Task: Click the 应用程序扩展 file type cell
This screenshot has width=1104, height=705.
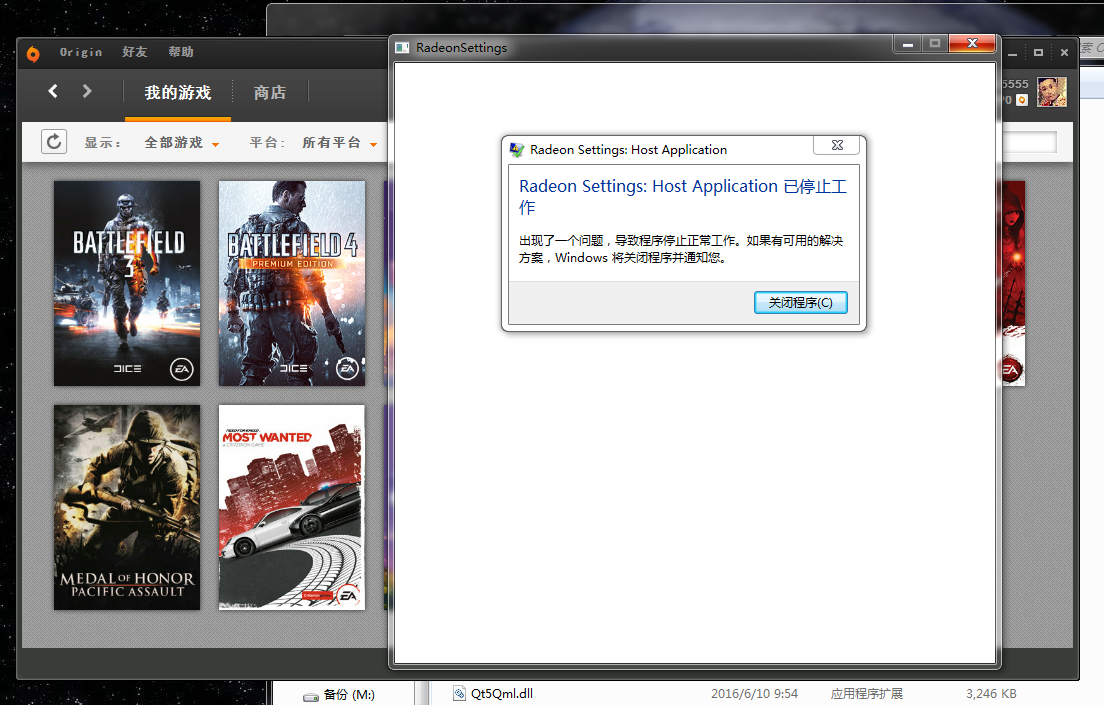Action: (866, 694)
